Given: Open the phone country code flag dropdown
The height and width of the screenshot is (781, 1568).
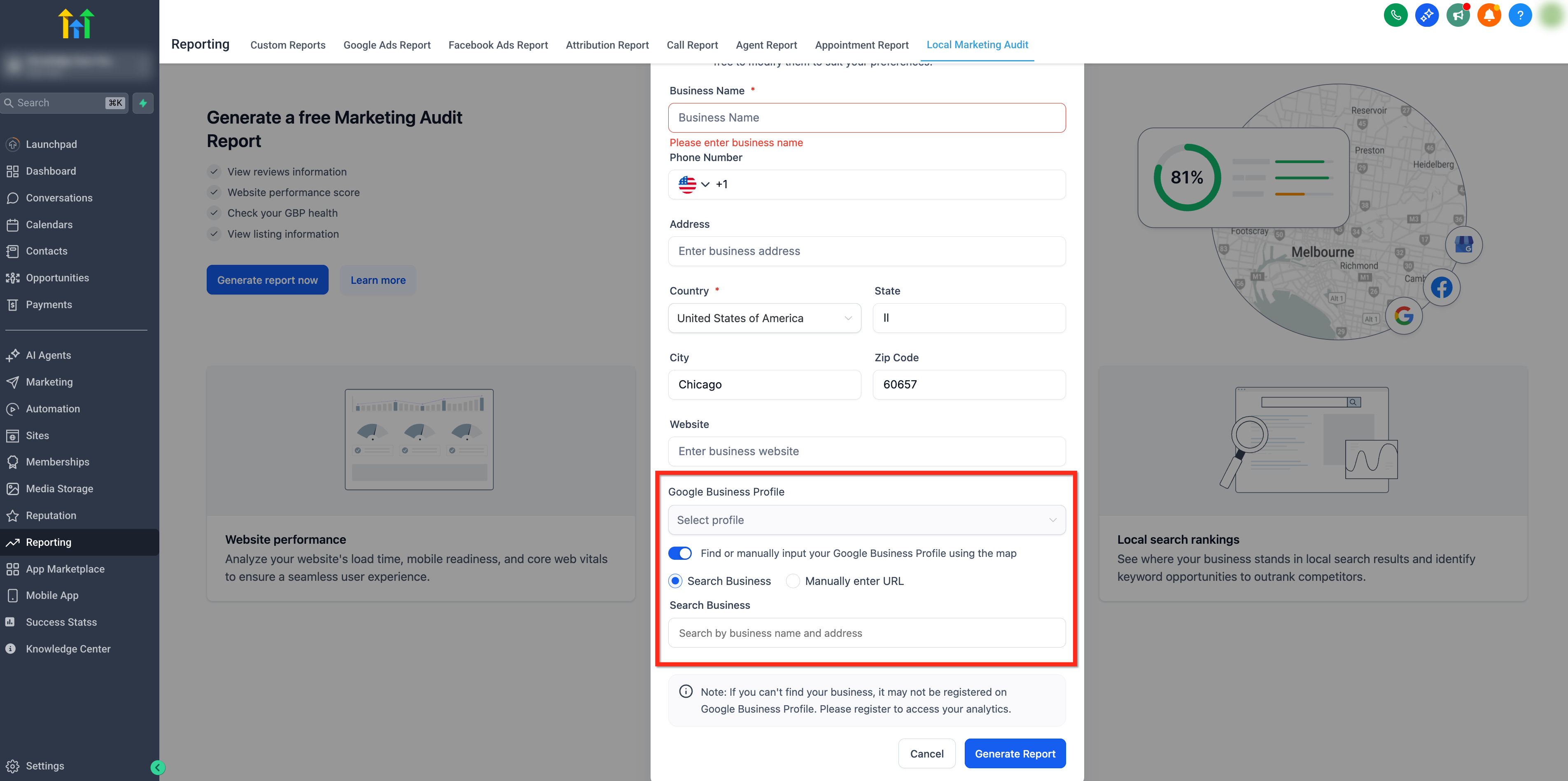Looking at the screenshot, I should [x=694, y=184].
